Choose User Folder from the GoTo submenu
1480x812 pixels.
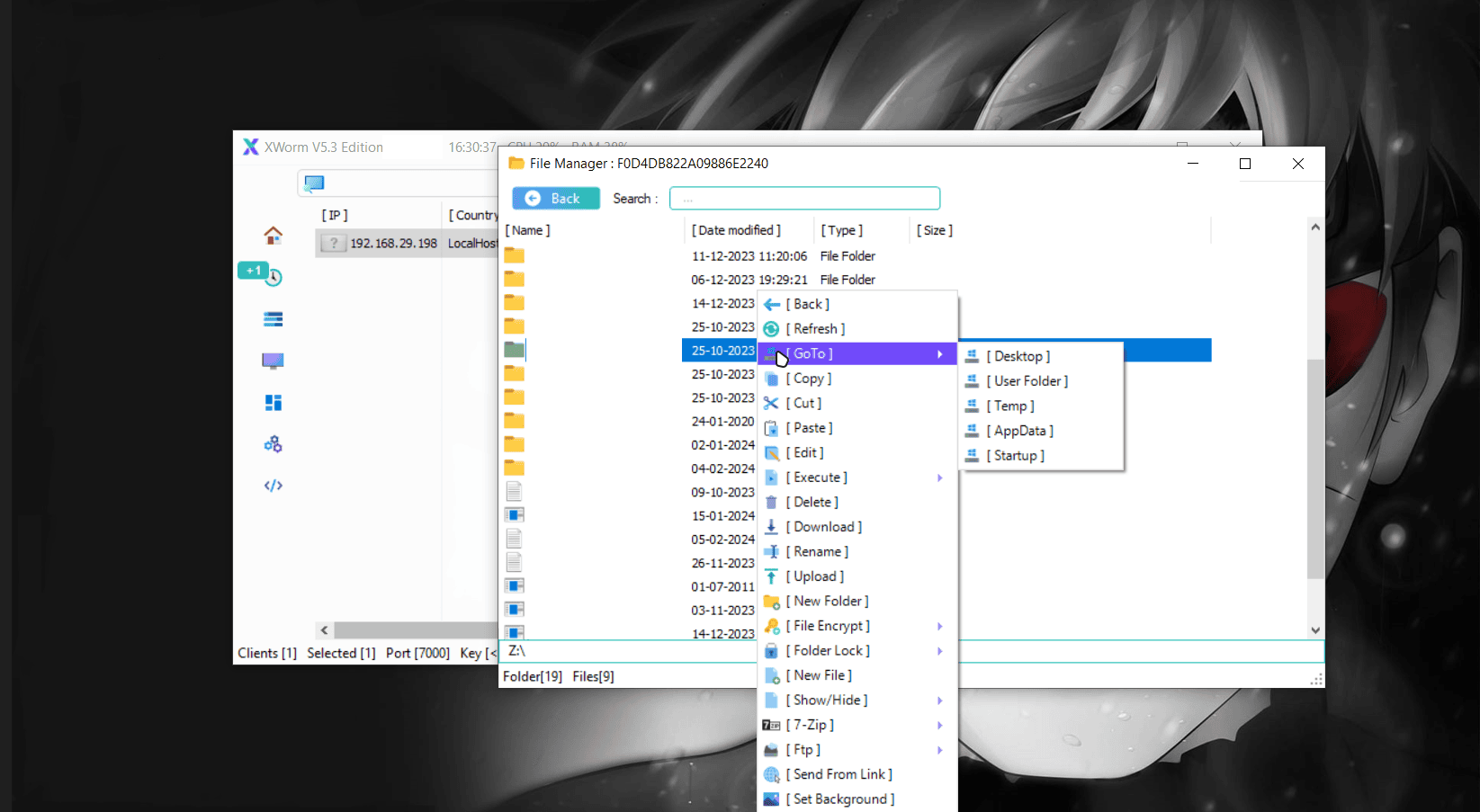click(1041, 381)
